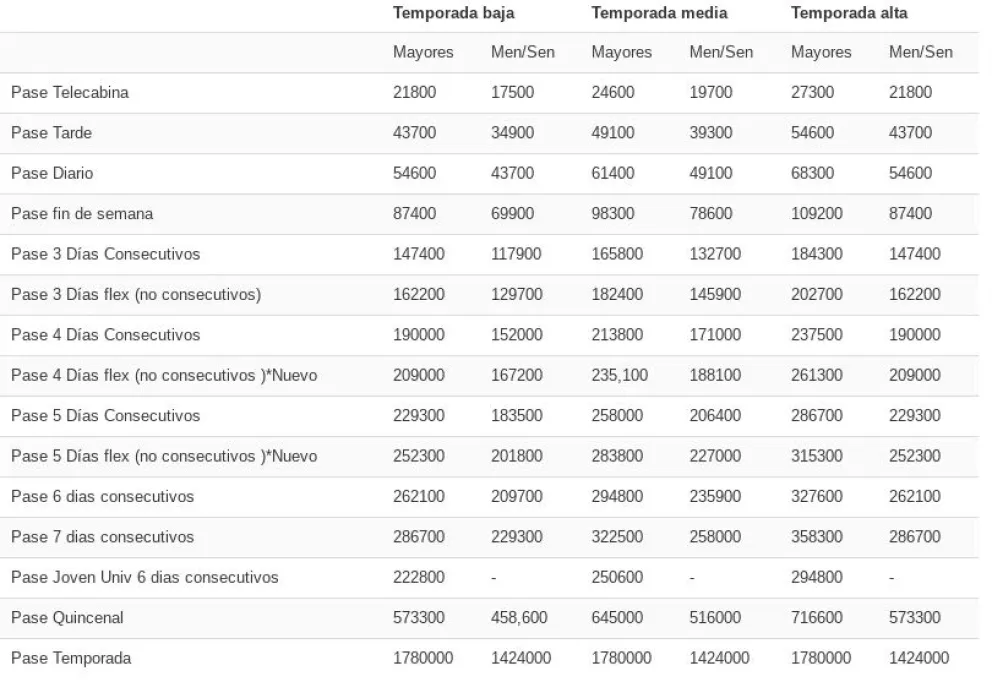
Task: Select Pase 5 Días Consecutivos label
Action: [105, 415]
